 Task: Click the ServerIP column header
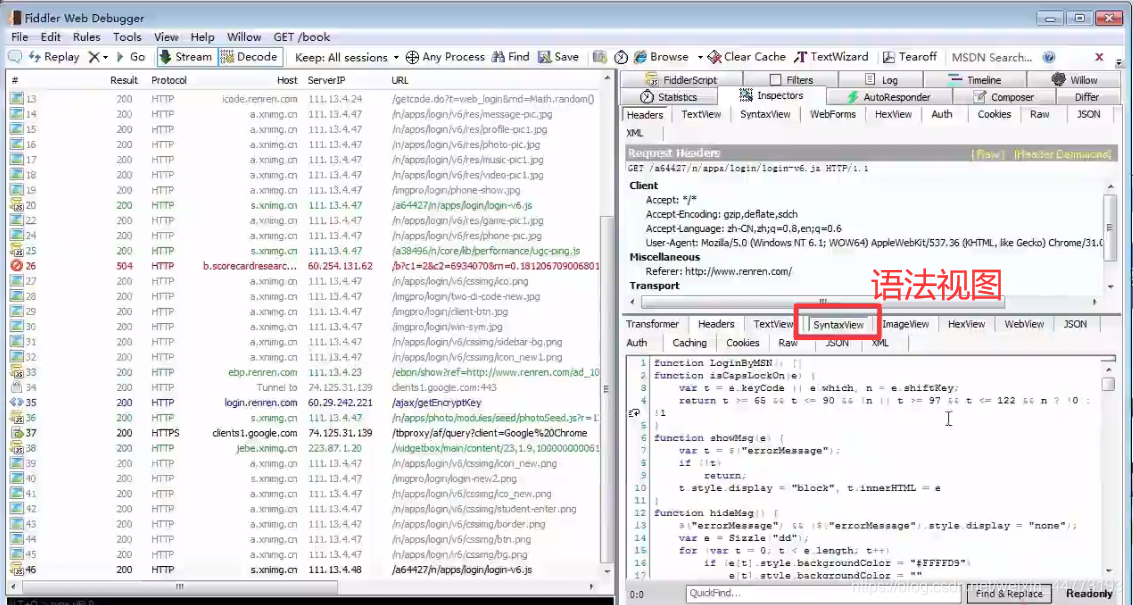pos(327,80)
